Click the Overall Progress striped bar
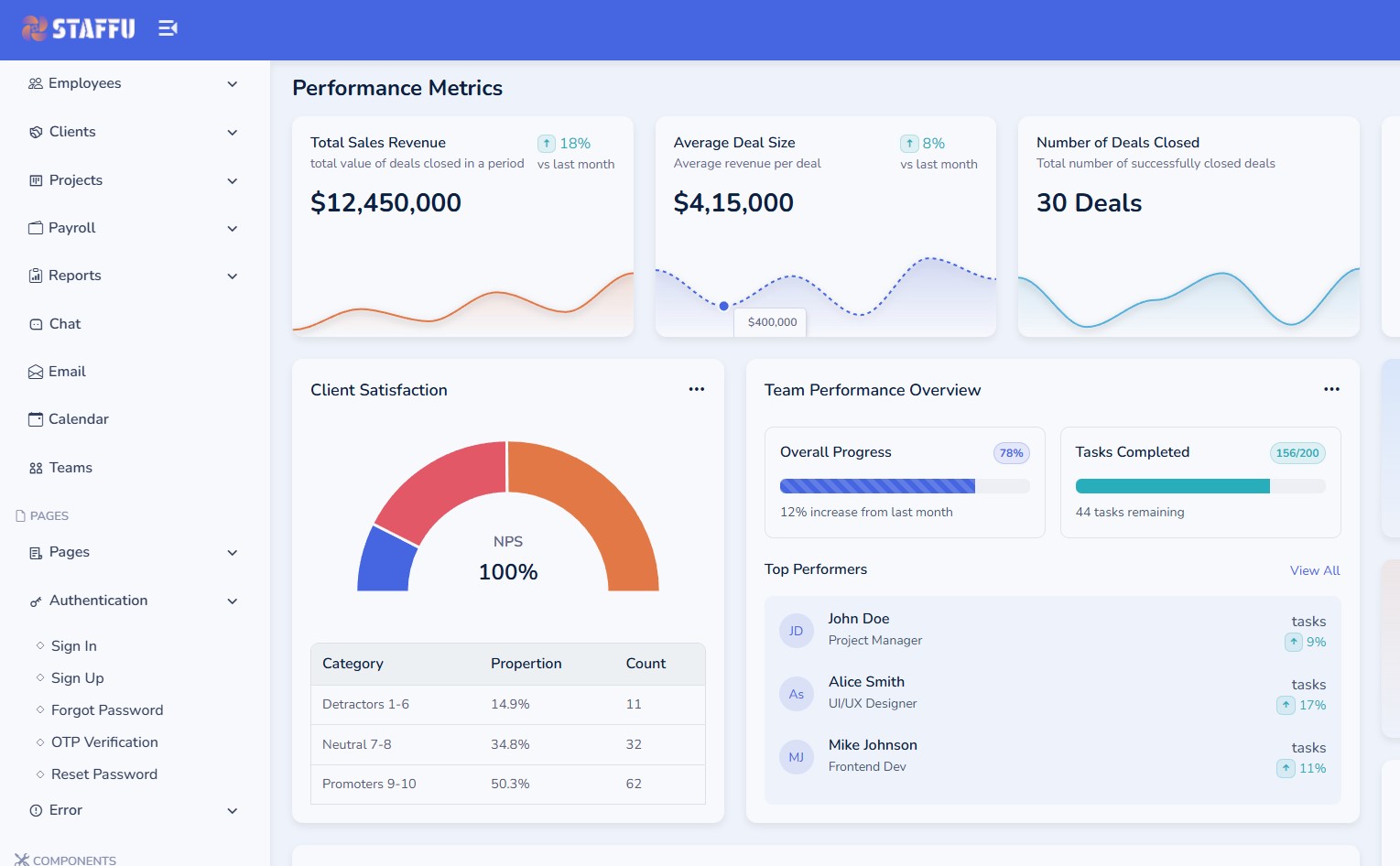This screenshot has width=1400, height=866. [x=877, y=486]
